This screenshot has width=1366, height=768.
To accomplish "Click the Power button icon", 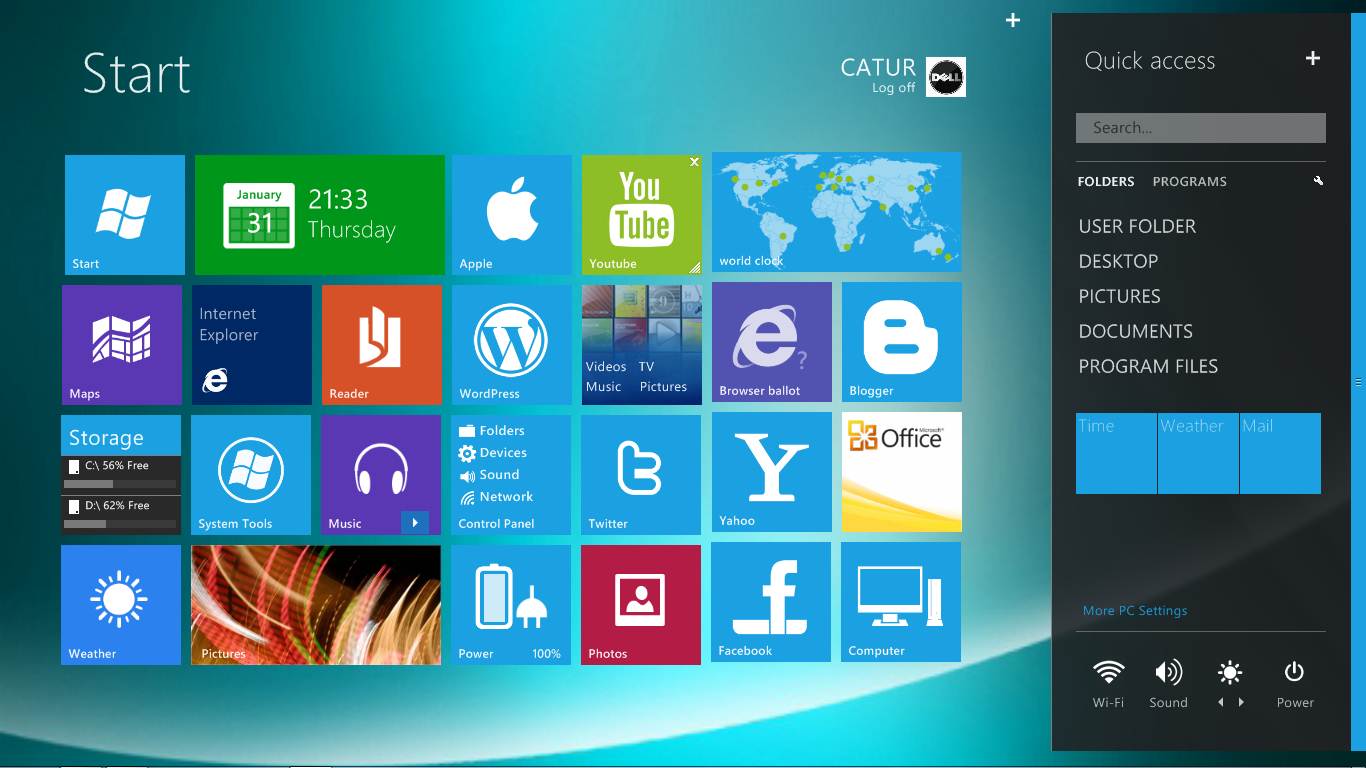I will (1294, 672).
